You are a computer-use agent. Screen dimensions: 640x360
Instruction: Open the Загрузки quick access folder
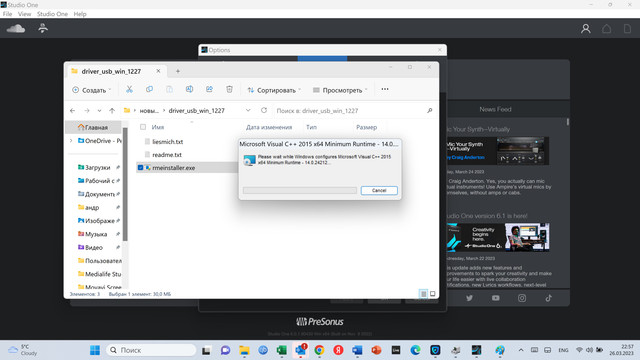[98, 167]
